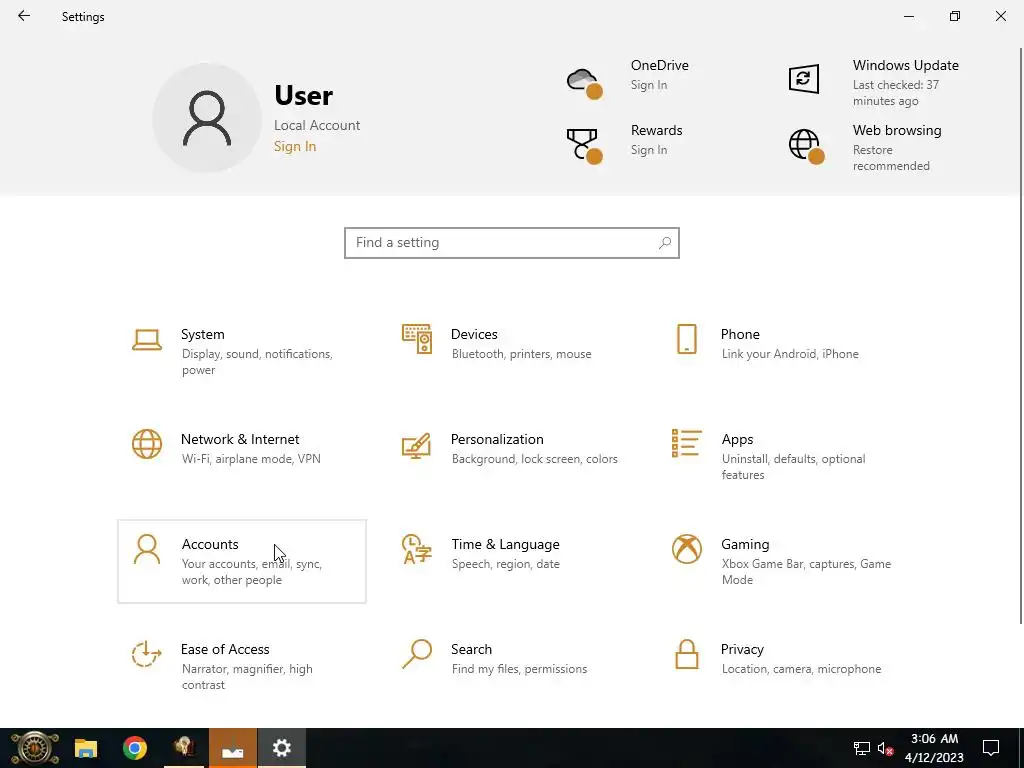This screenshot has height=768, width=1024.
Task: Select the Devices settings title
Action: click(474, 334)
